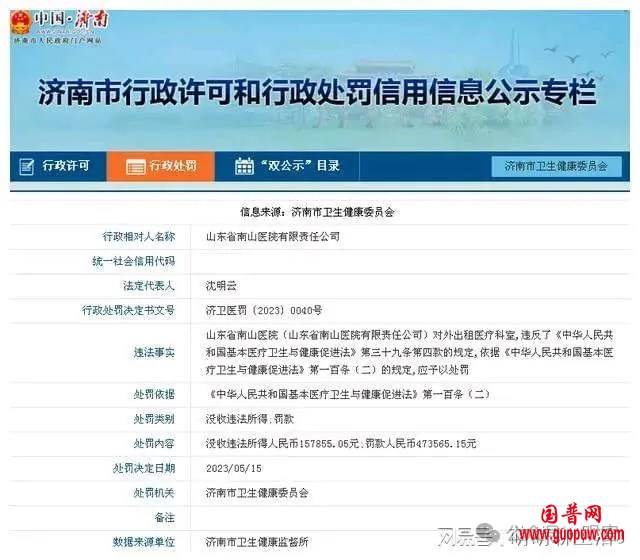Click the 行政相对人名称 label
Screen dimensions: 640x560
(x=139, y=237)
